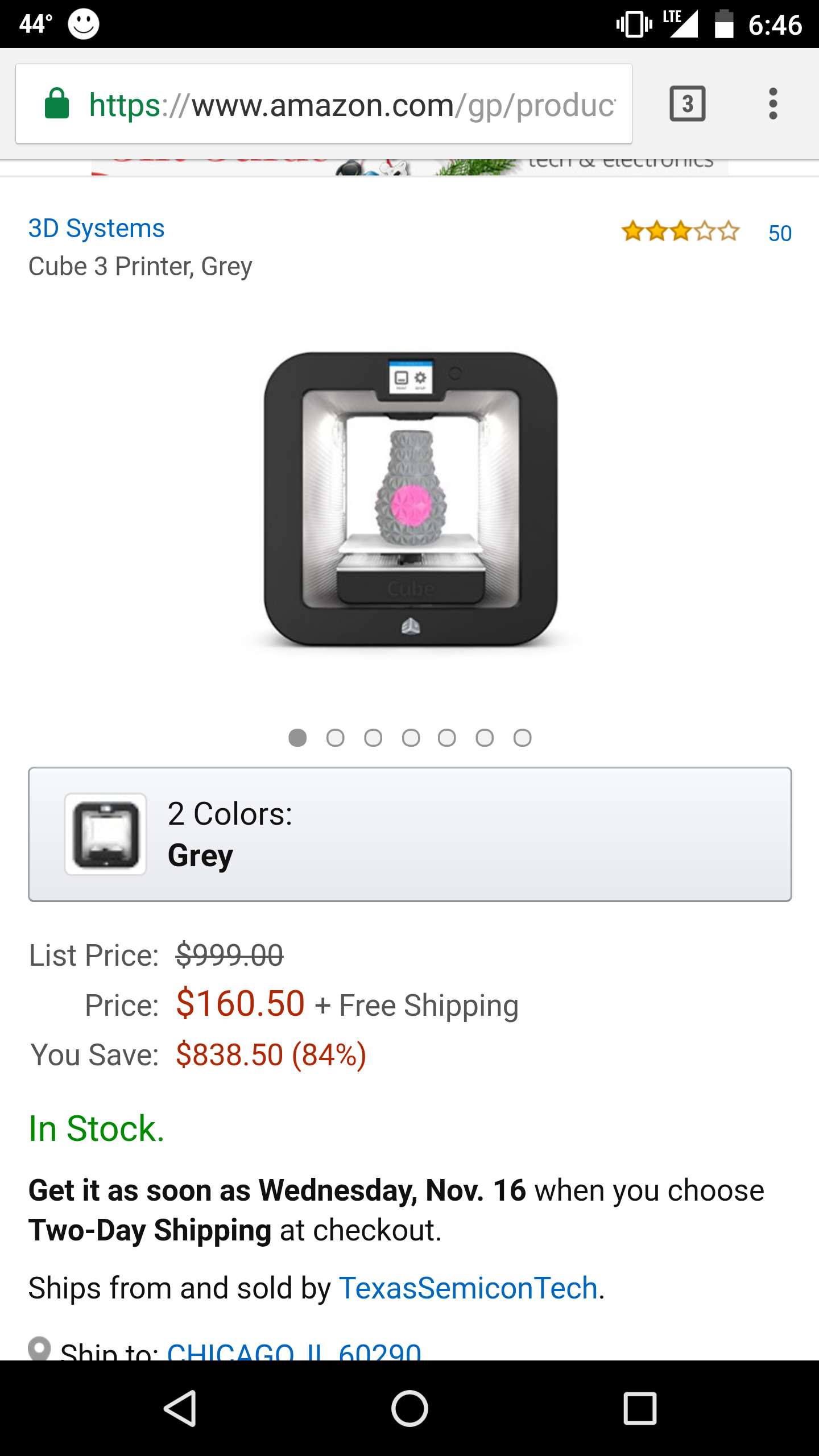The height and width of the screenshot is (1456, 819).
Task: Tap the Amazon URL address bar
Action: coord(351,105)
